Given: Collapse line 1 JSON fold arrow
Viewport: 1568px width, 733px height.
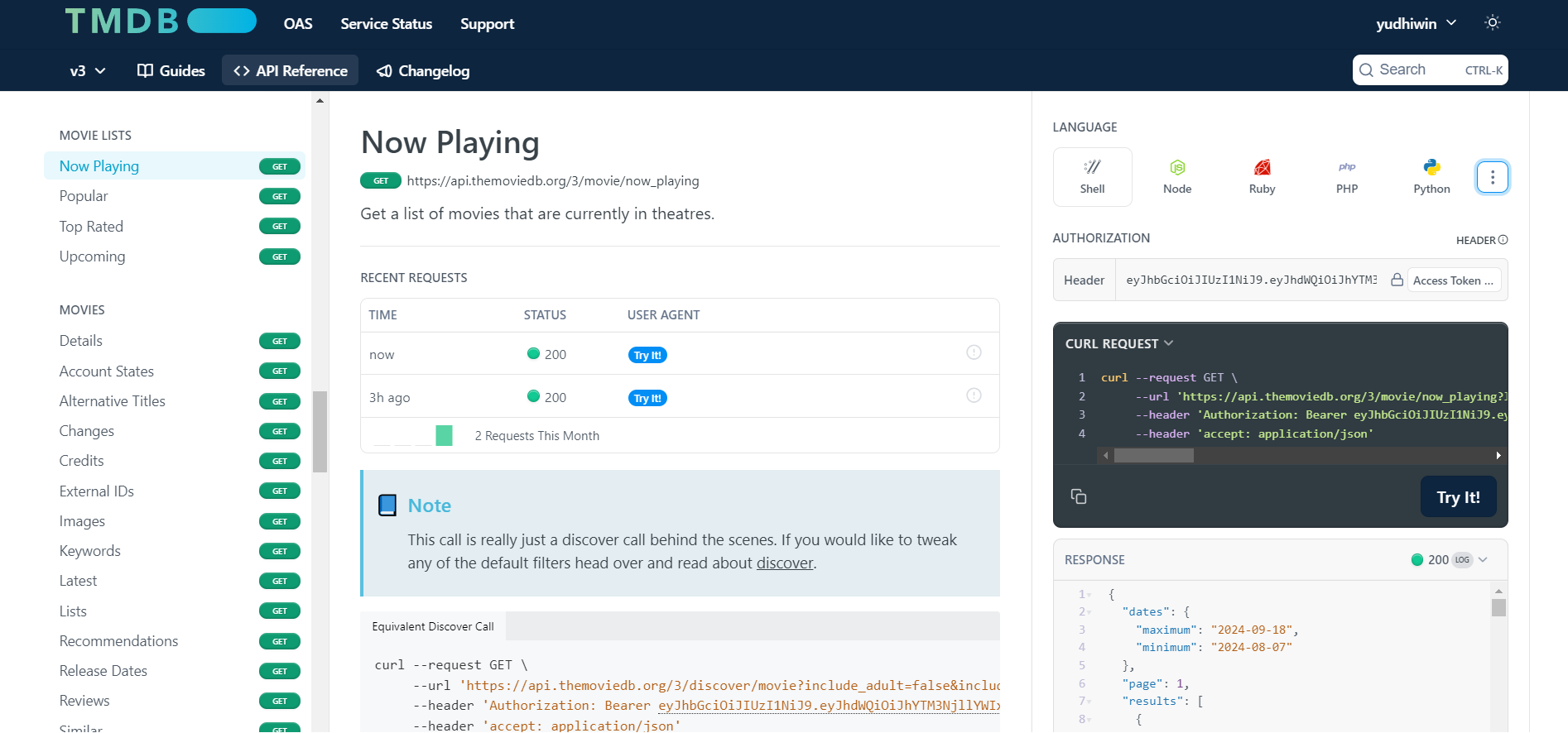Looking at the screenshot, I should pyautogui.click(x=1090, y=595).
